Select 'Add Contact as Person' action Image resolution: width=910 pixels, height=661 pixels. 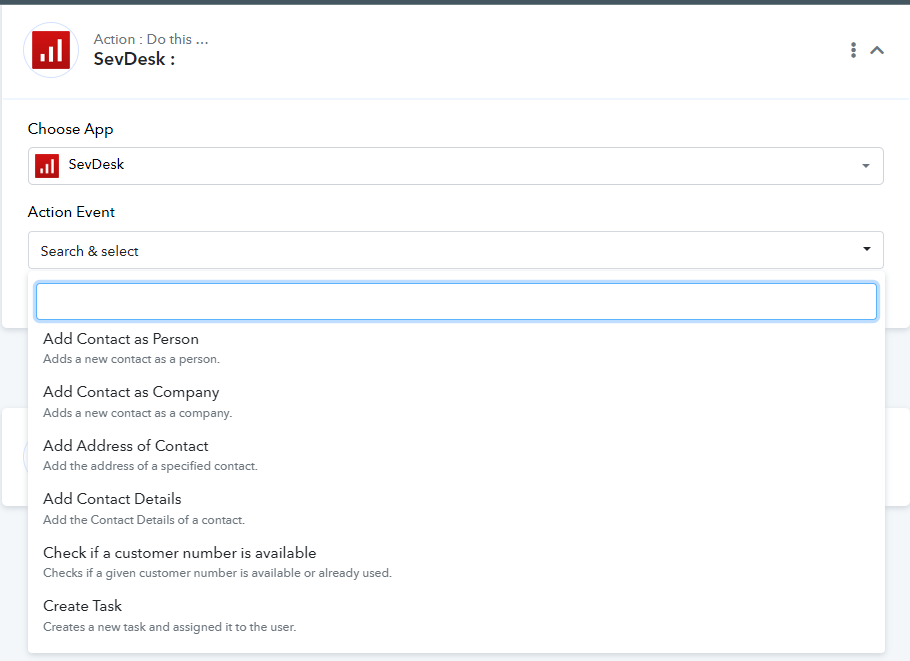point(121,339)
